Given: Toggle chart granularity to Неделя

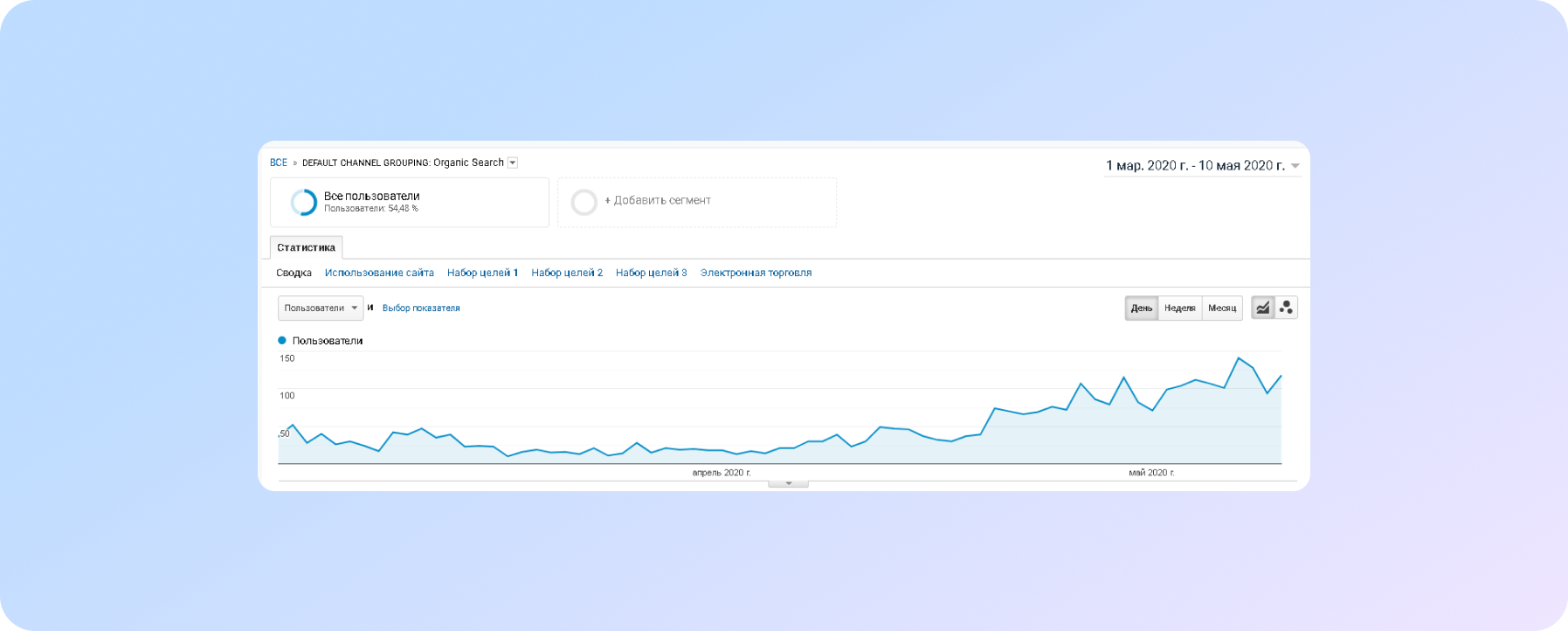Looking at the screenshot, I should (1180, 308).
